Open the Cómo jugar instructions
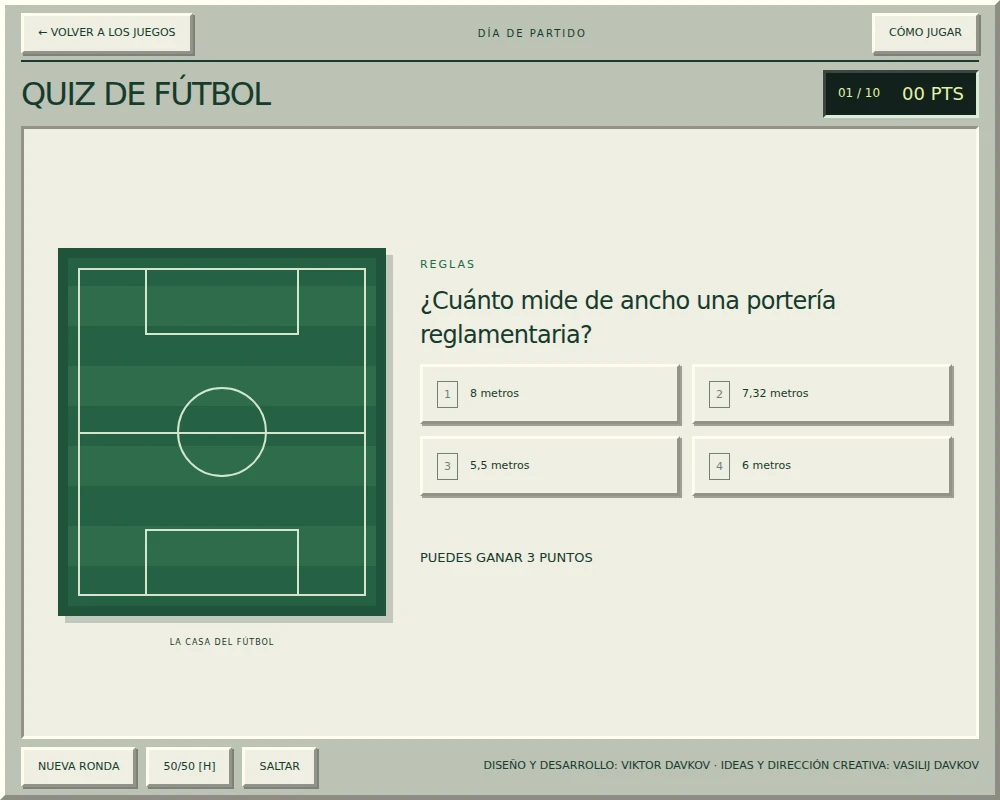Image resolution: width=1000 pixels, height=800 pixels. 925,33
